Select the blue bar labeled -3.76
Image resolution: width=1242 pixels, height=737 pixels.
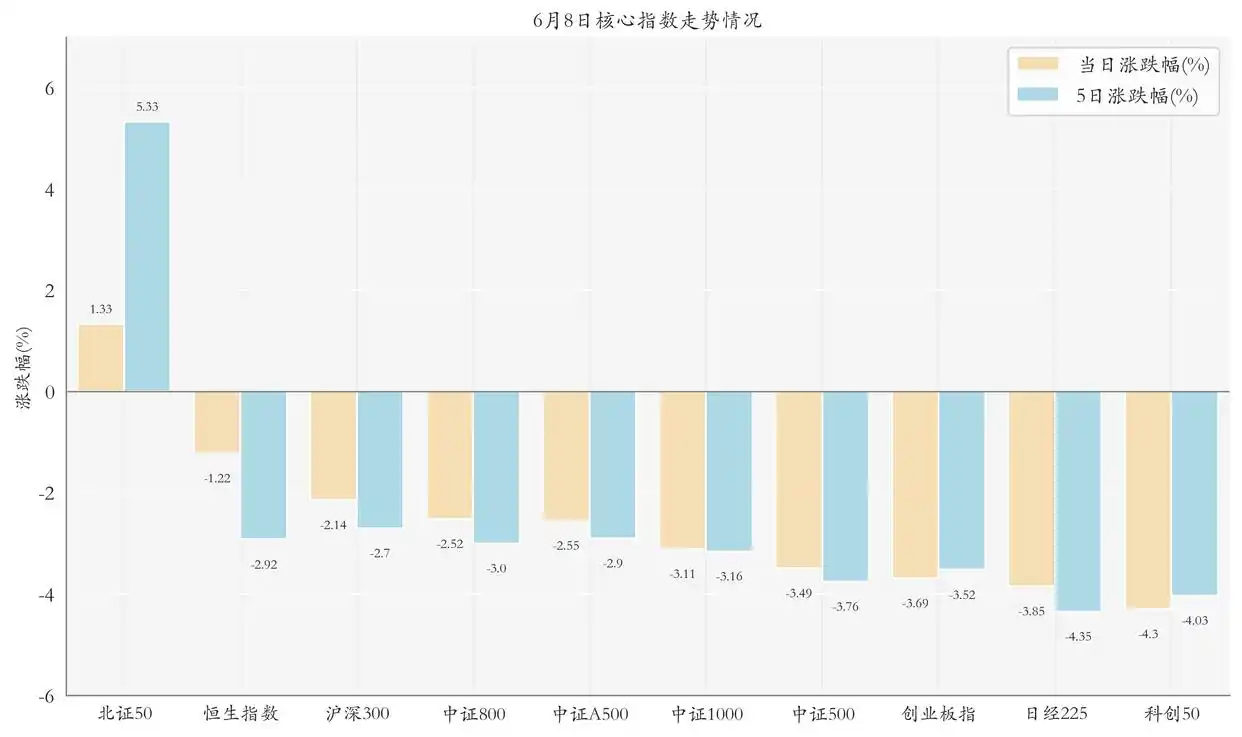(845, 486)
